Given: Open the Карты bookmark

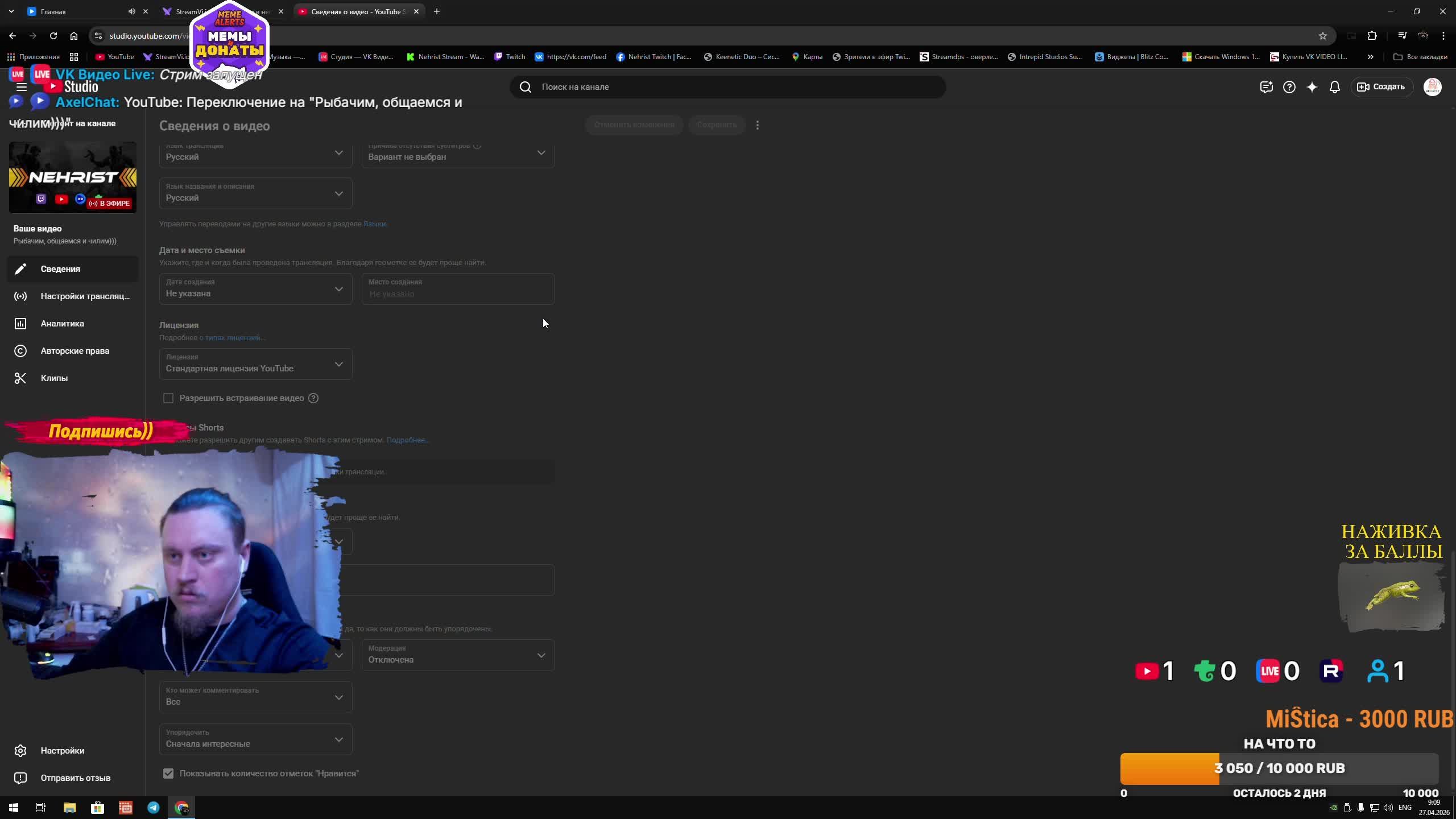Looking at the screenshot, I should point(807,57).
